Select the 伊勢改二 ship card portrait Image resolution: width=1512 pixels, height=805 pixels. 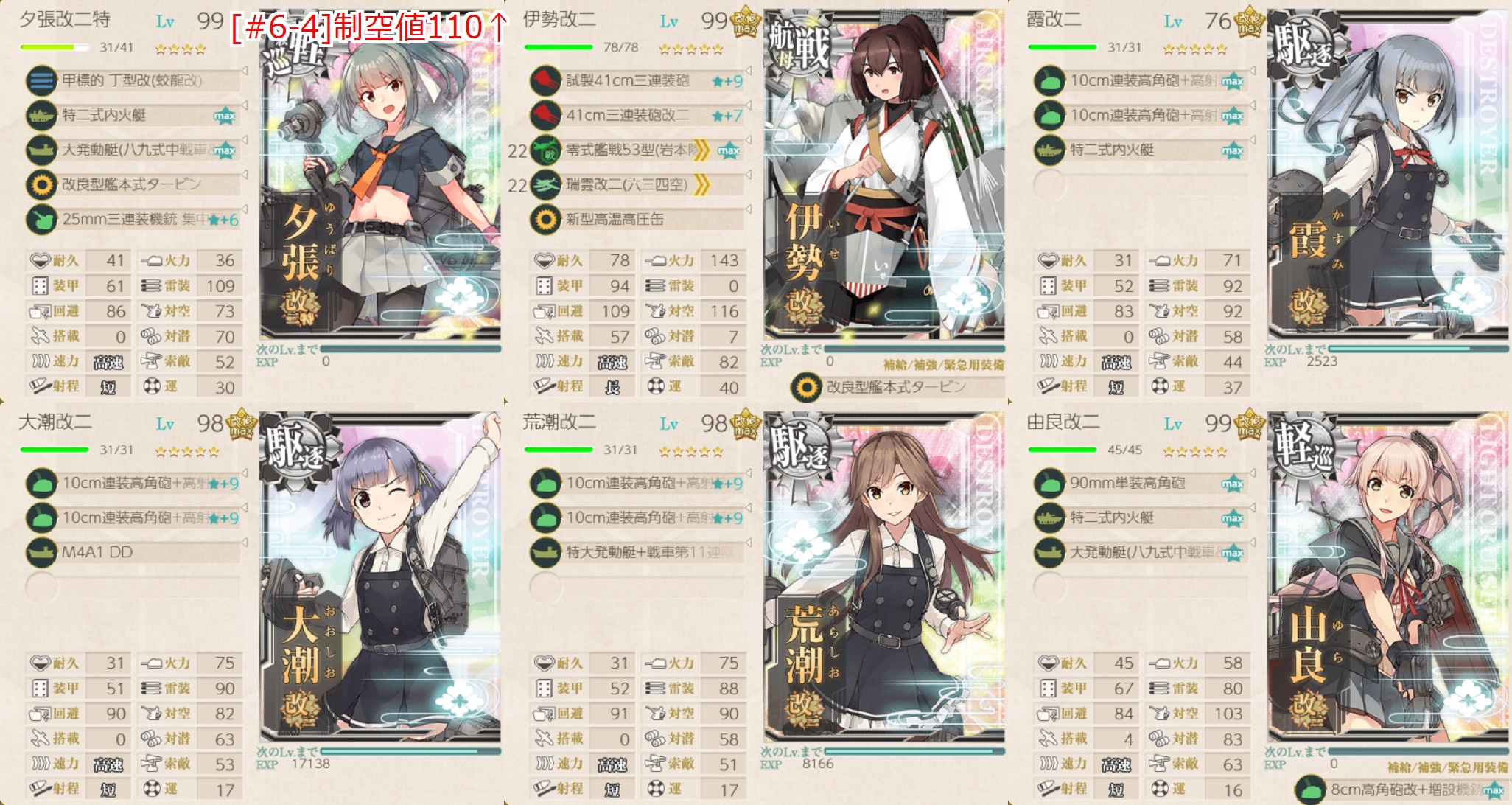[883, 175]
